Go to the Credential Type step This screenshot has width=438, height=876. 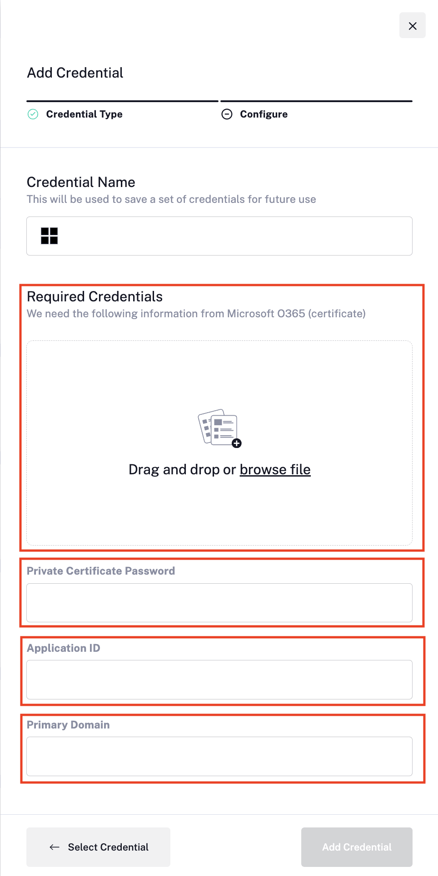tap(84, 115)
